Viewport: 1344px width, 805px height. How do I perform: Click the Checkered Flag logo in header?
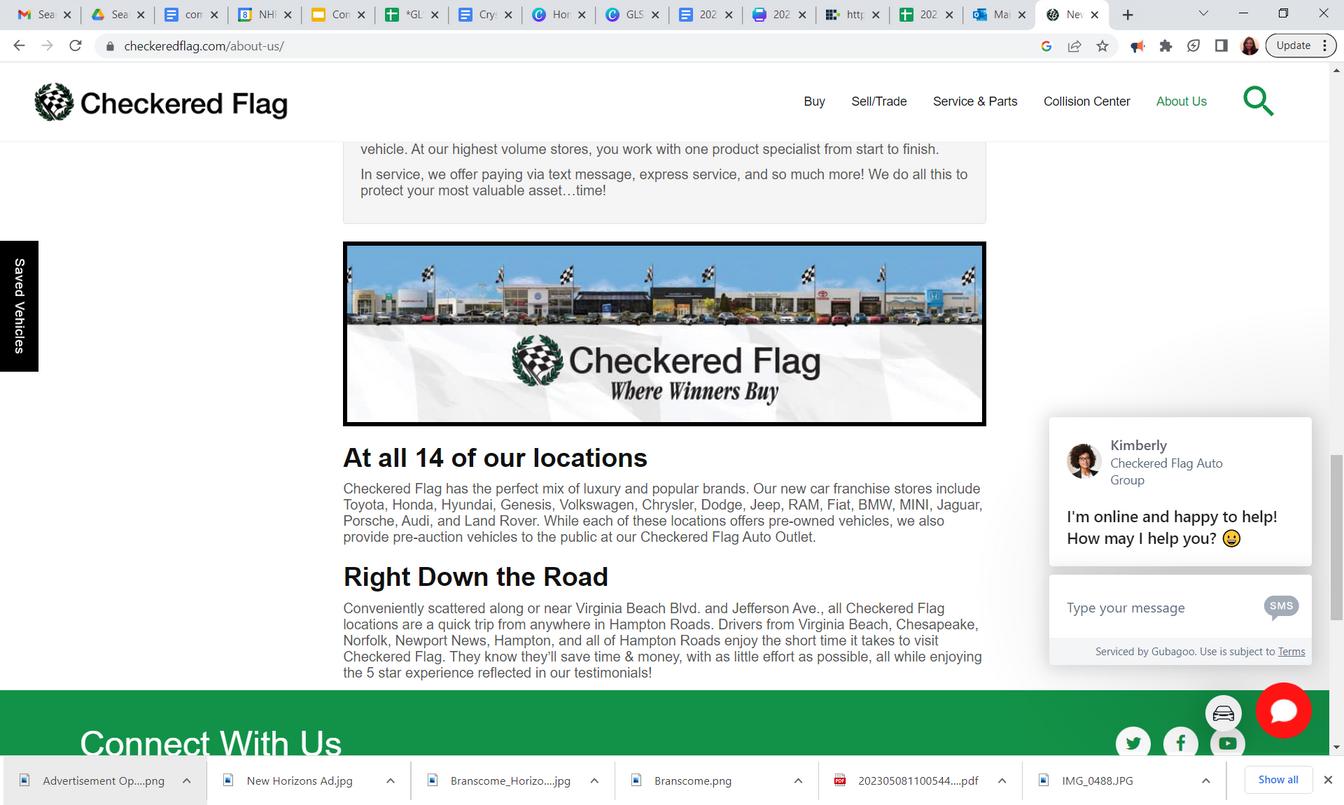coord(161,102)
